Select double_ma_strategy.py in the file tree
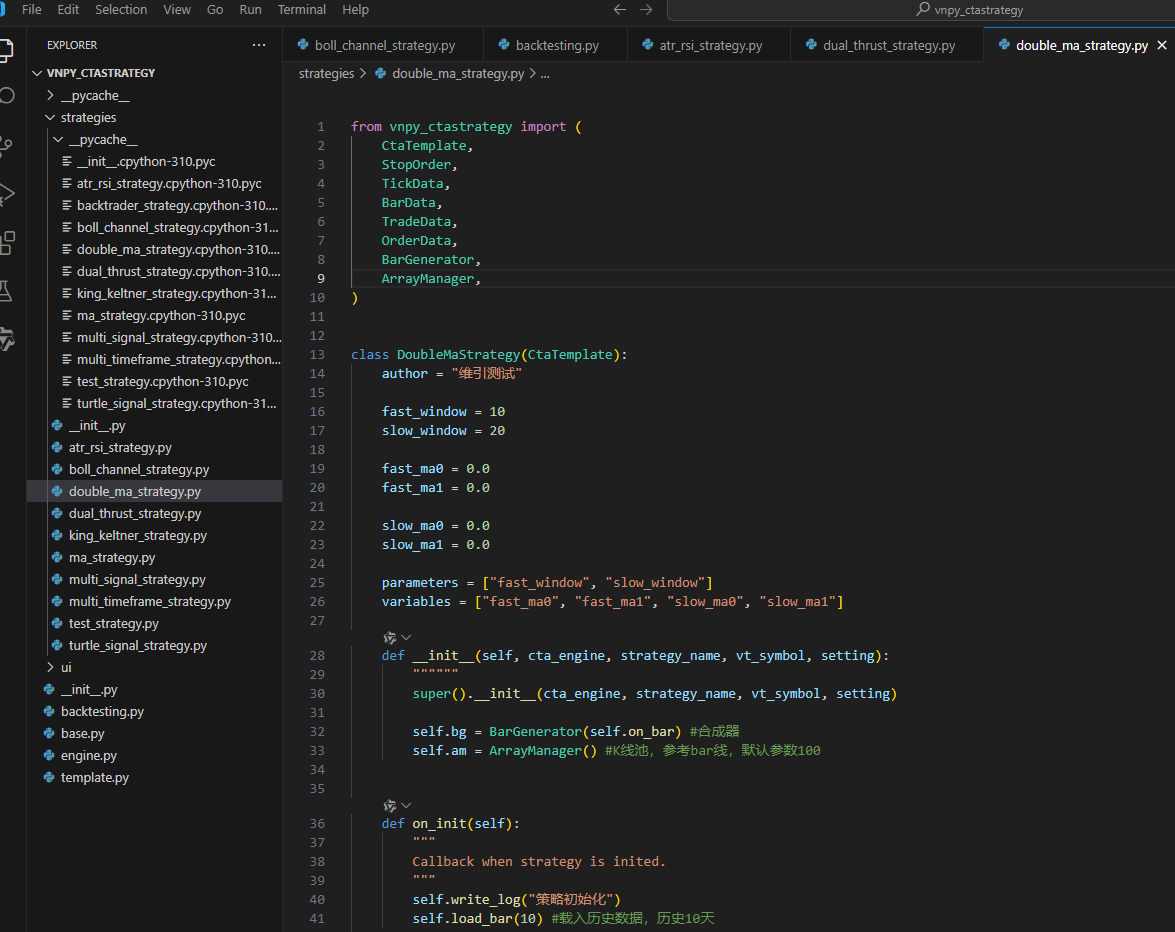Screen dimensions: 1175x932 [135, 491]
